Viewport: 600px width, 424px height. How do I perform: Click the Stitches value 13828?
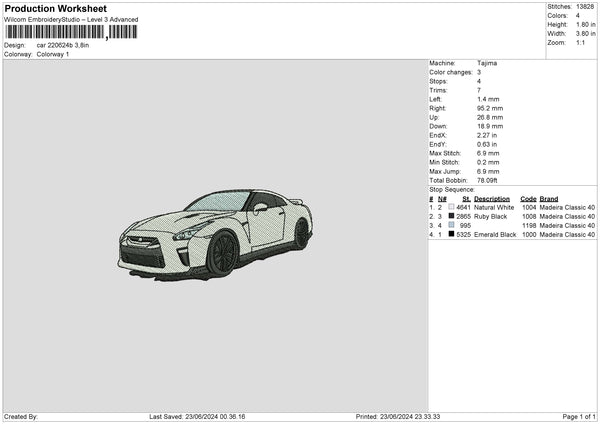click(585, 7)
